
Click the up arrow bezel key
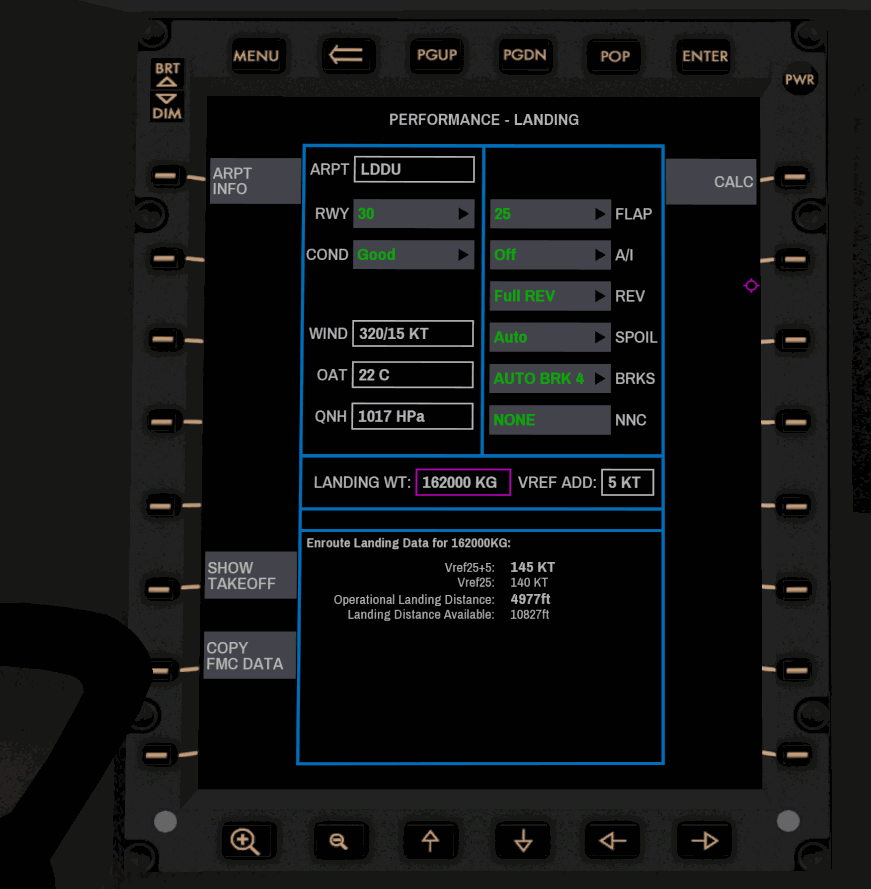pos(430,841)
